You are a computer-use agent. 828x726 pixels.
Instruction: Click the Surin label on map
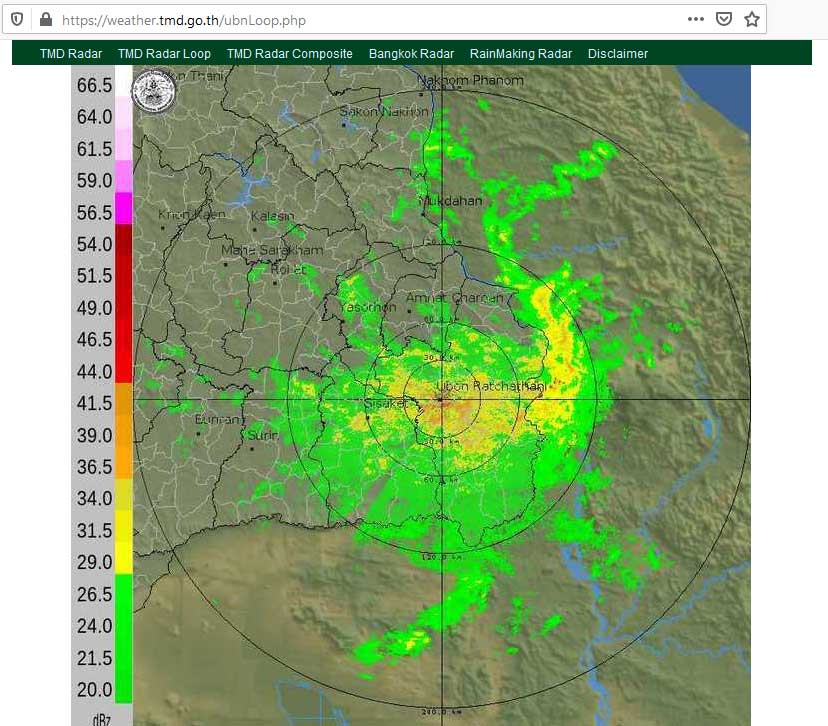click(262, 436)
